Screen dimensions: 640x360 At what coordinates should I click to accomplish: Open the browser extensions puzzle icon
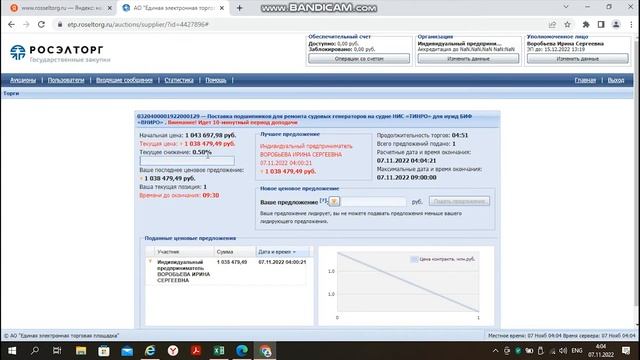(586, 24)
